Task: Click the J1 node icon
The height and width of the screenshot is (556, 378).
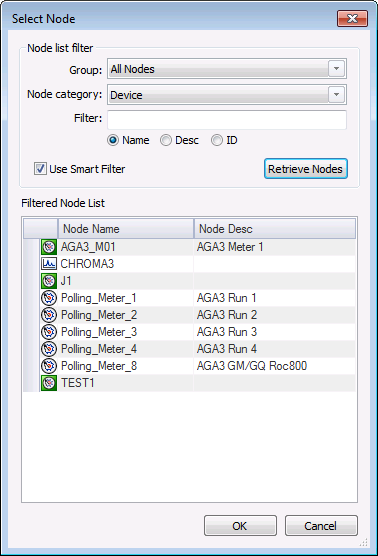Action: coord(49,281)
